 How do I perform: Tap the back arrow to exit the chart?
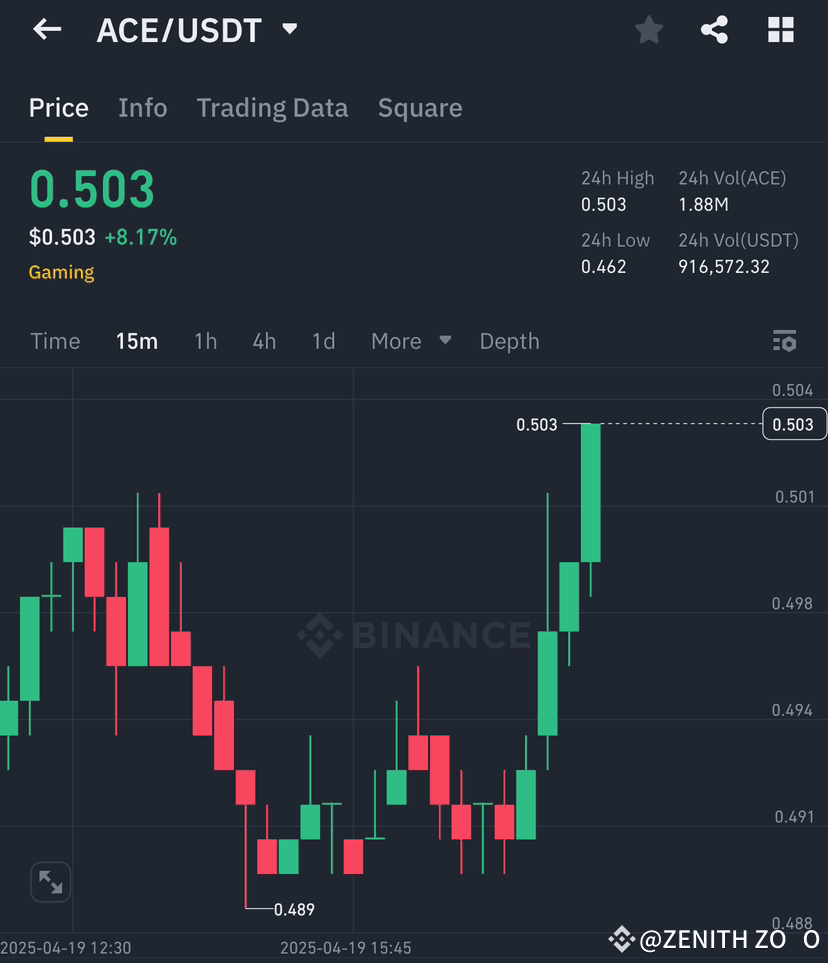pyautogui.click(x=47, y=29)
